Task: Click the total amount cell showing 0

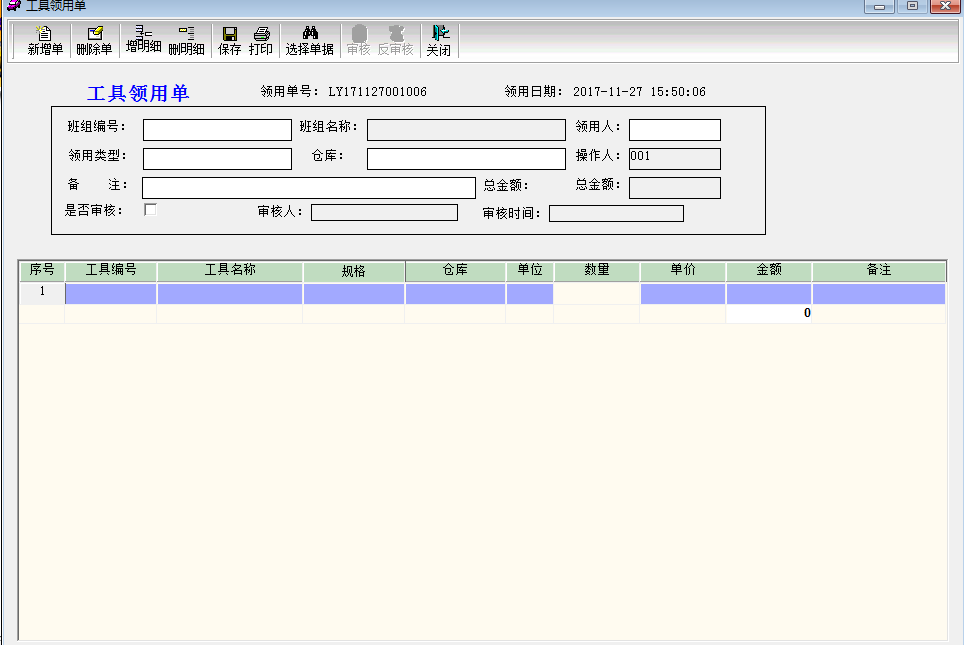Action: (768, 313)
